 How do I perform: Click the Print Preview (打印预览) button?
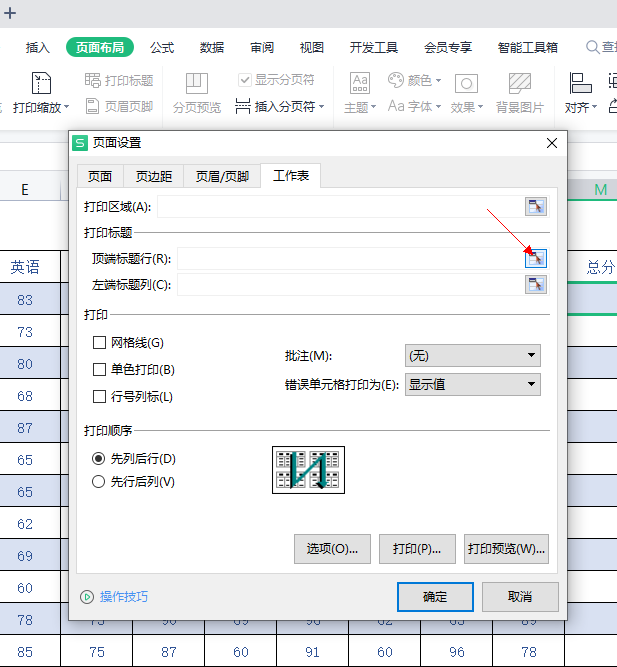tap(506, 549)
